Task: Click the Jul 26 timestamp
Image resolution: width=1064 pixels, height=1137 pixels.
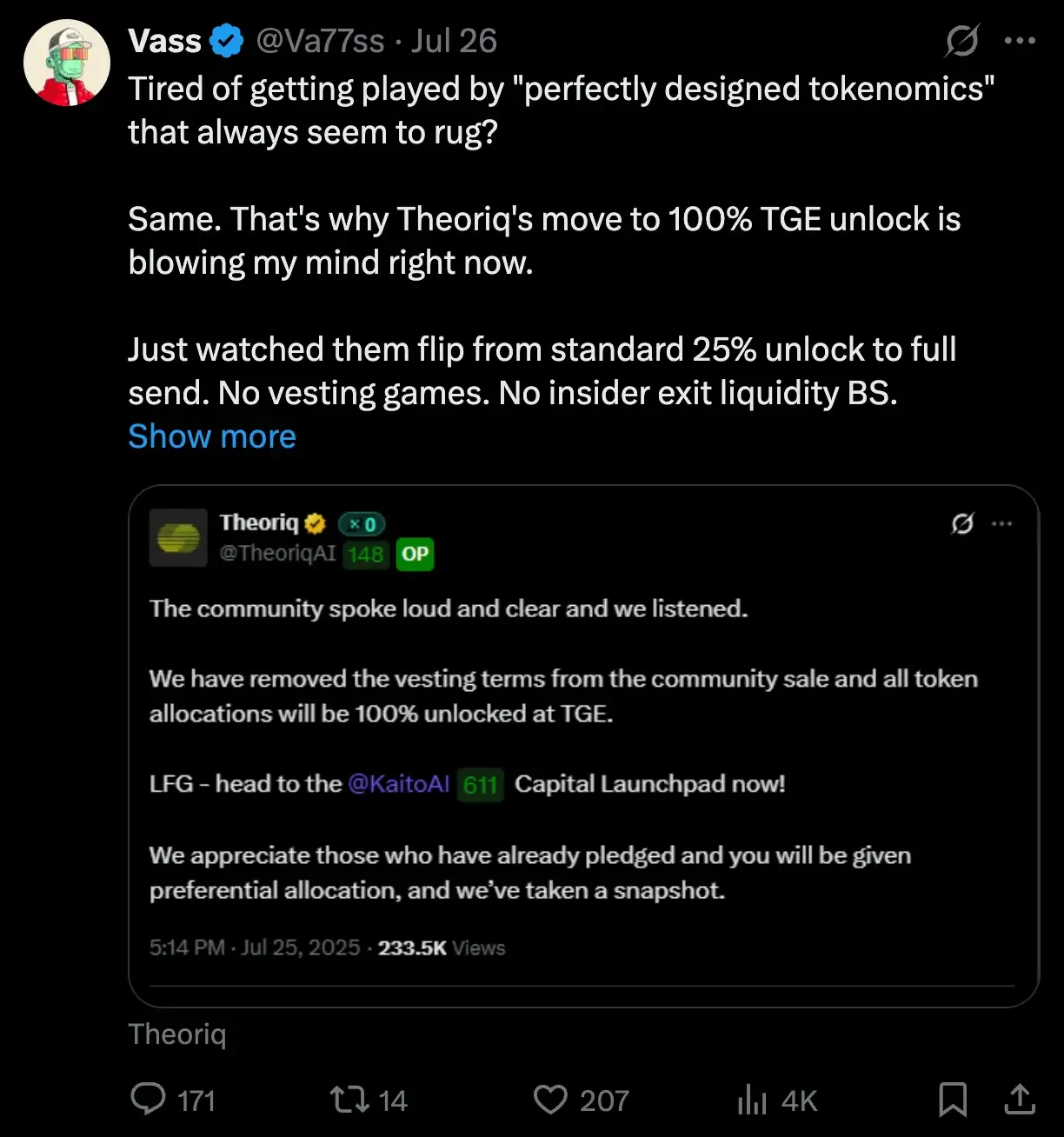Action: pos(454,41)
